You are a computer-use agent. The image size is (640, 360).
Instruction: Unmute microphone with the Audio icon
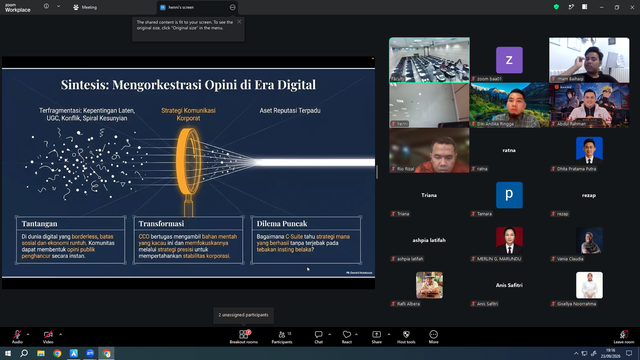coord(17,336)
